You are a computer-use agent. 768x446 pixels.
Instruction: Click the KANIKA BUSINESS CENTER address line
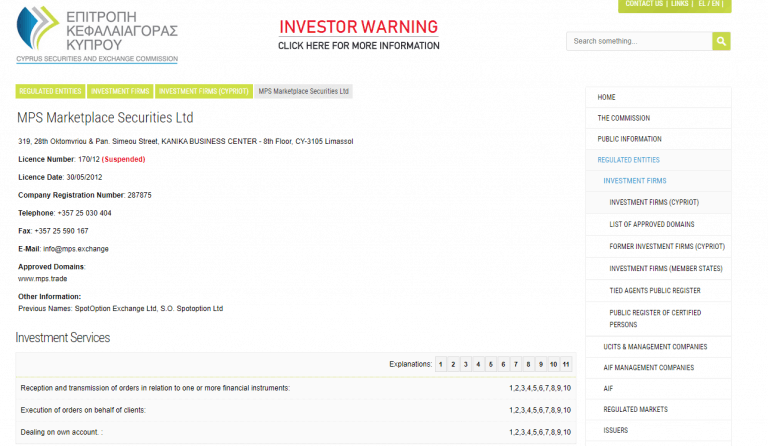(x=186, y=141)
